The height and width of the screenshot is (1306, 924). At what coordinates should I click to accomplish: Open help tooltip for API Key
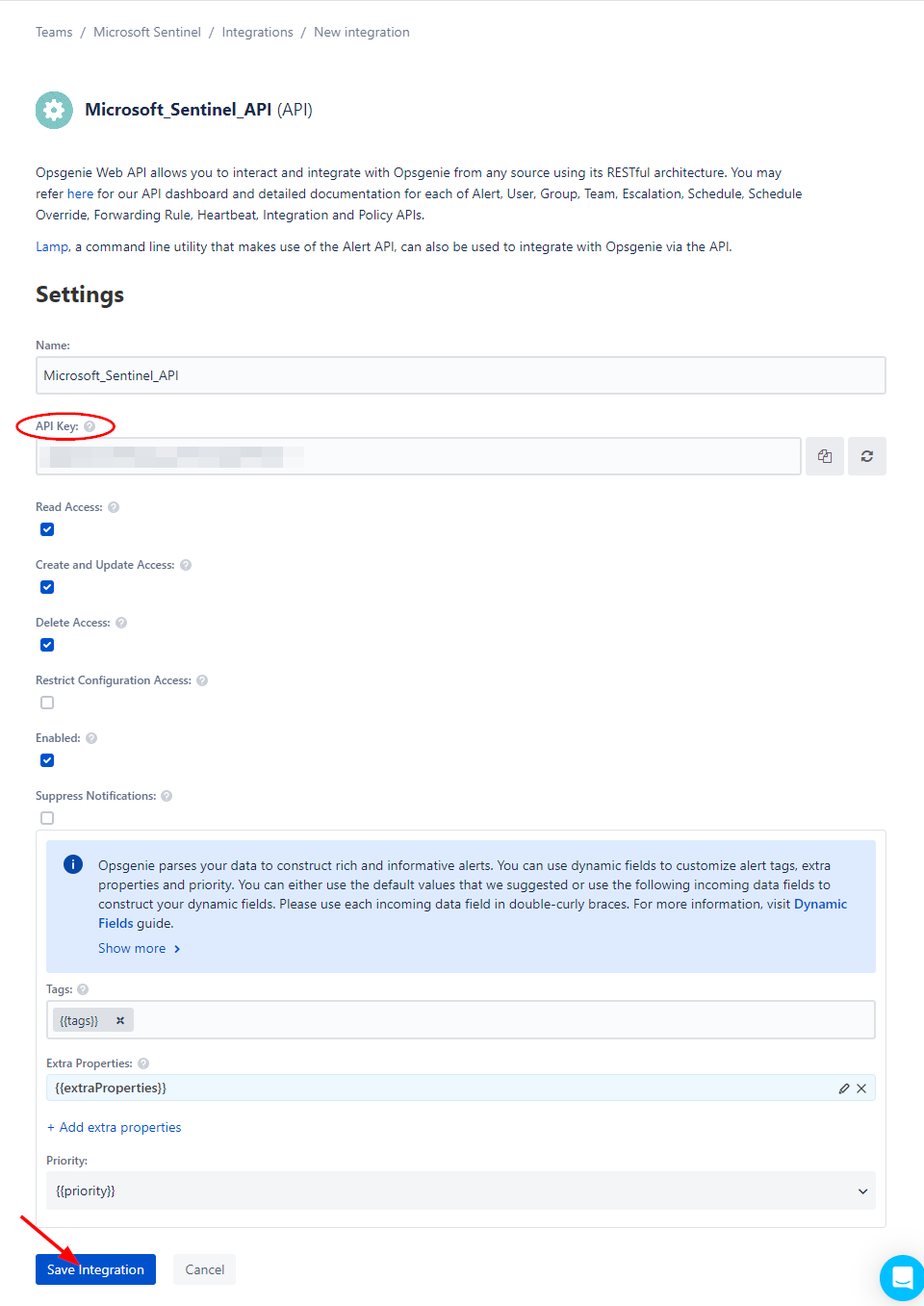pos(90,426)
